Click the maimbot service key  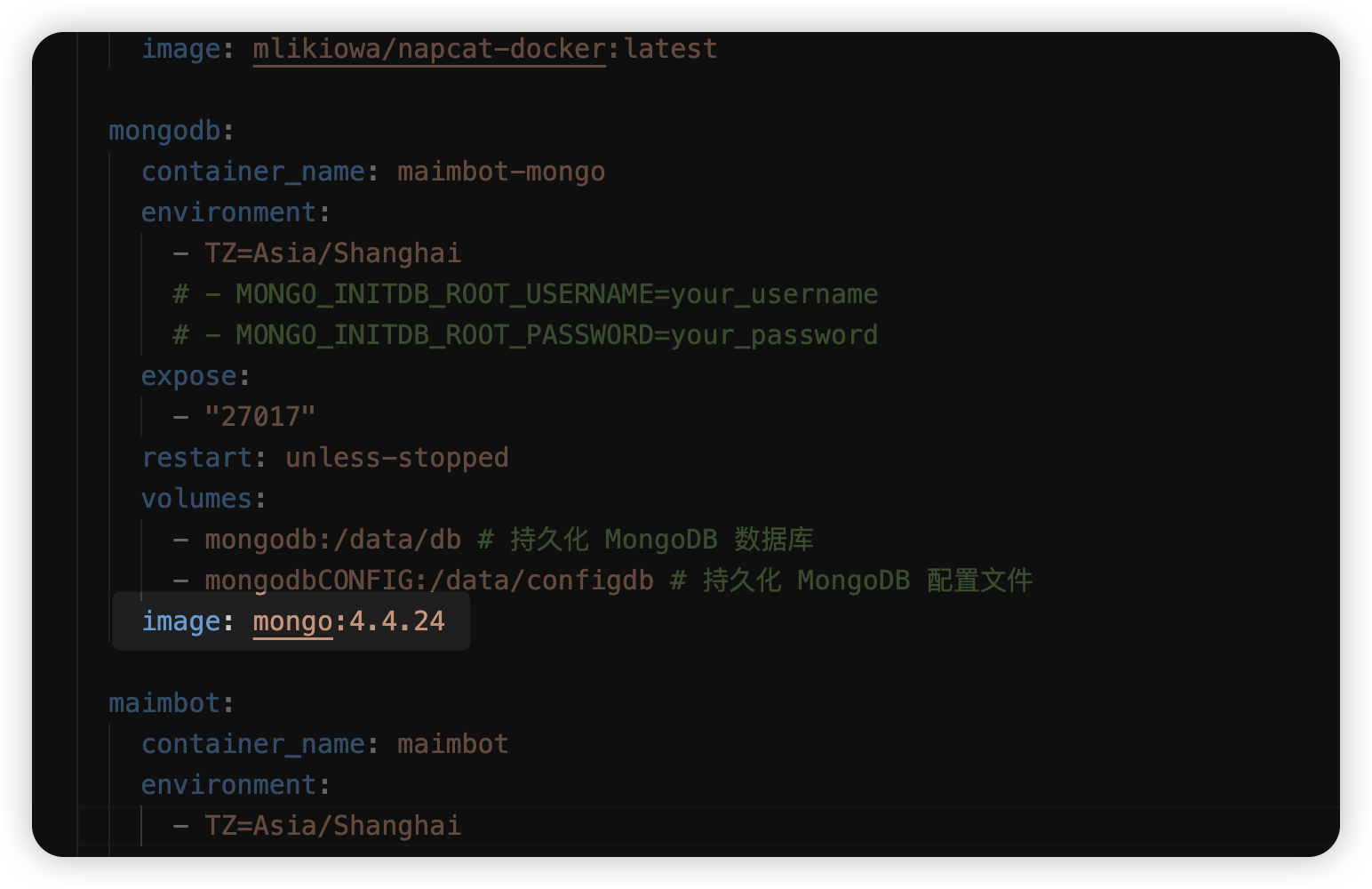pyautogui.click(x=164, y=703)
